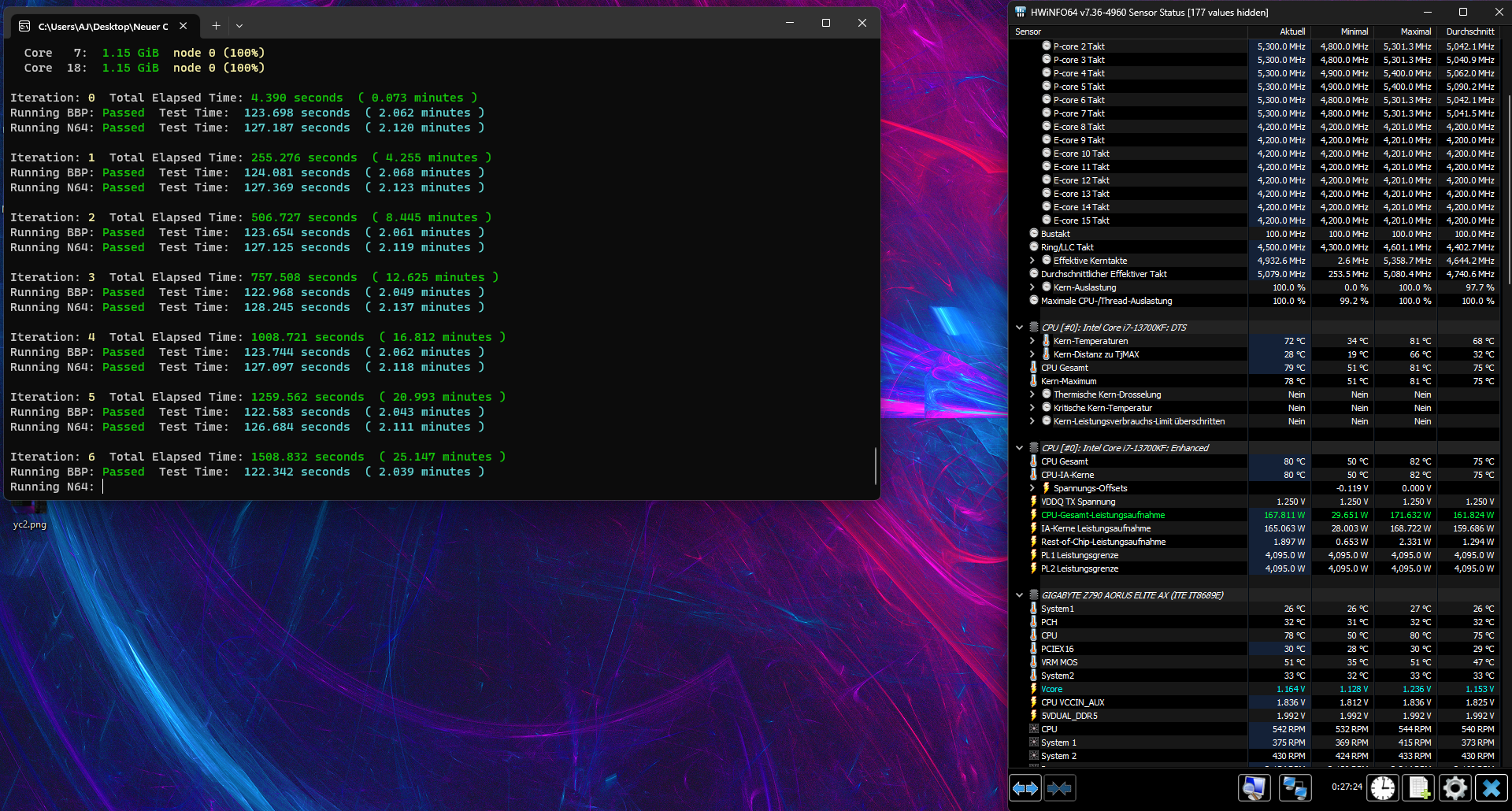
Task: Click the lightning icon next to CPU-Gesamt-Leistungsaufnahme
Action: coord(1033,514)
